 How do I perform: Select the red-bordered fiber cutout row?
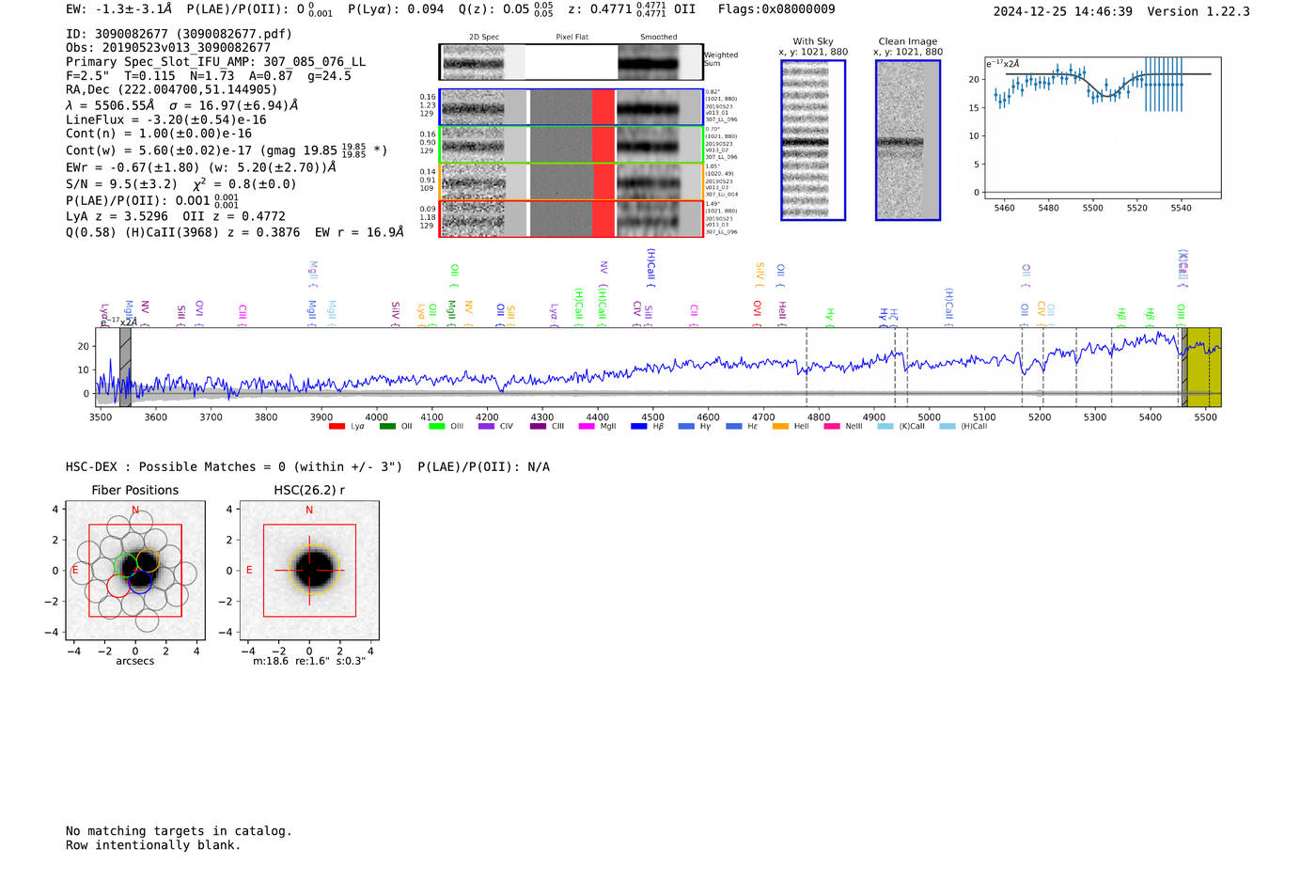point(571,219)
